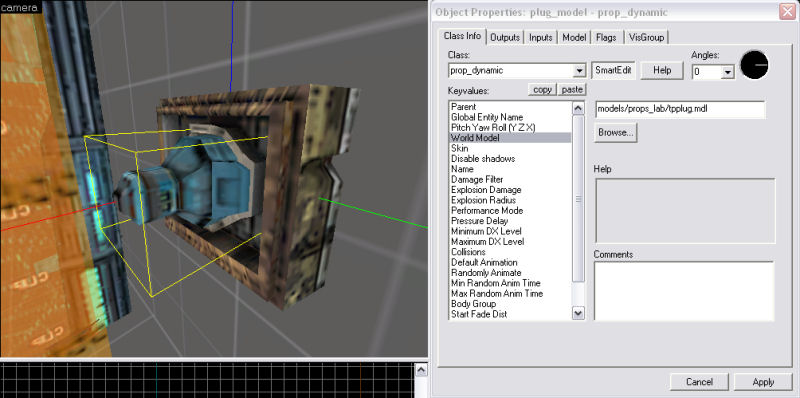The image size is (800, 398).
Task: Open the Class dropdown showing prop_dynamic
Action: click(580, 71)
